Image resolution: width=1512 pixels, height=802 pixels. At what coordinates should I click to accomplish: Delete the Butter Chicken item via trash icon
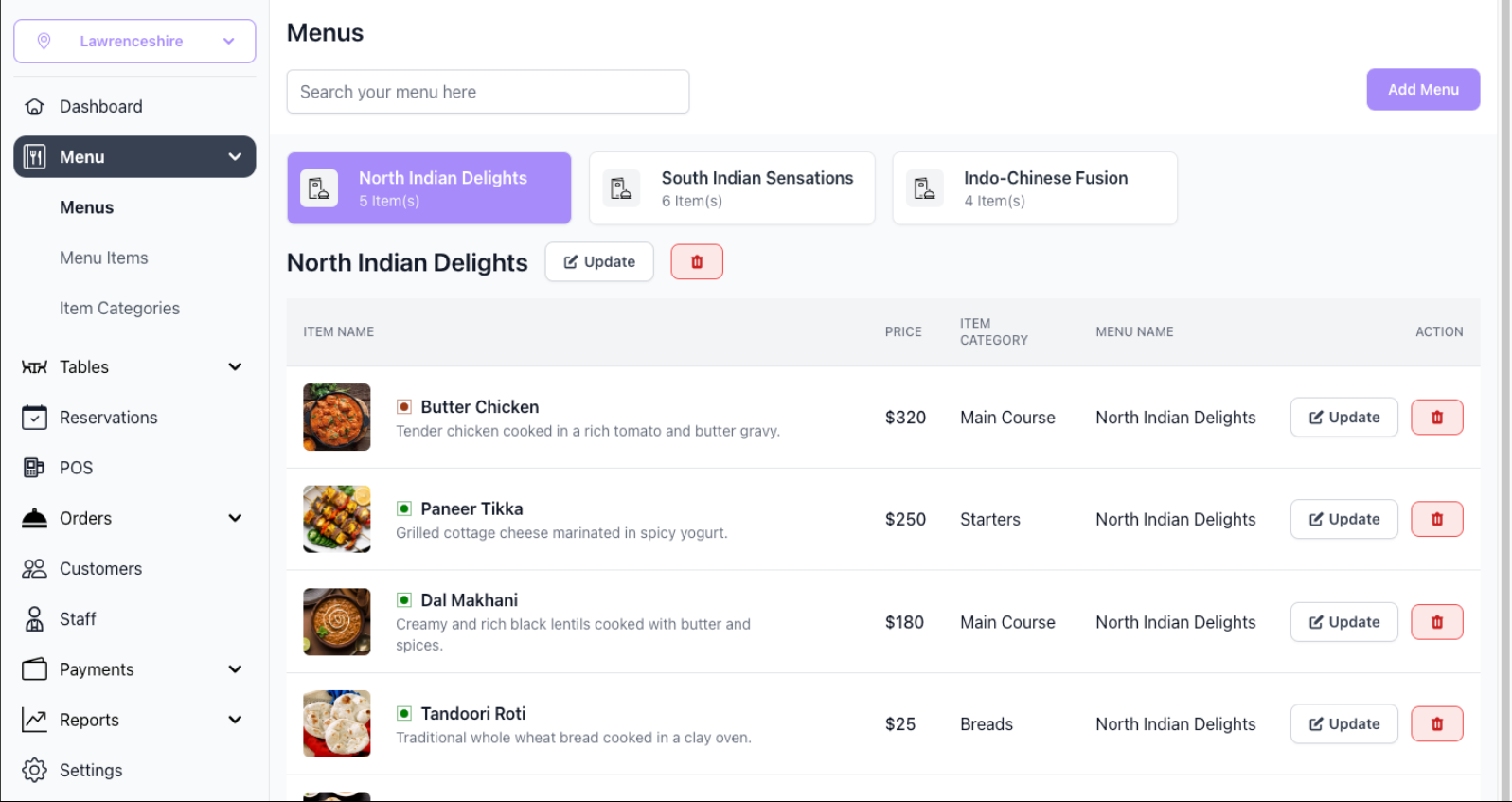point(1436,418)
